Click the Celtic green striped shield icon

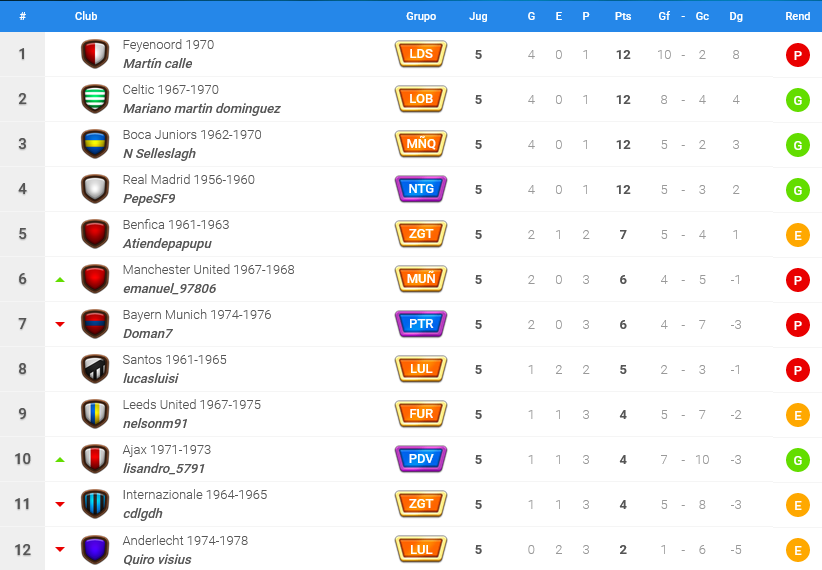[x=95, y=99]
